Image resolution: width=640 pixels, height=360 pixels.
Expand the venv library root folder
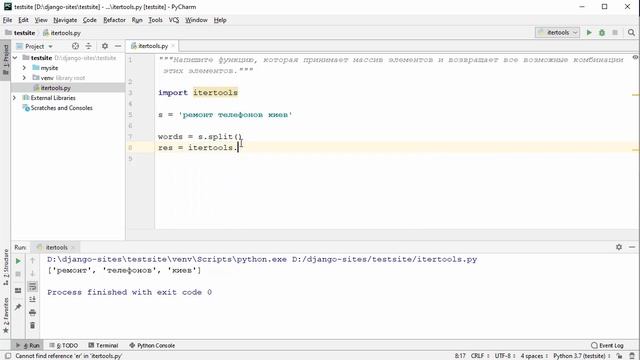click(x=24, y=78)
